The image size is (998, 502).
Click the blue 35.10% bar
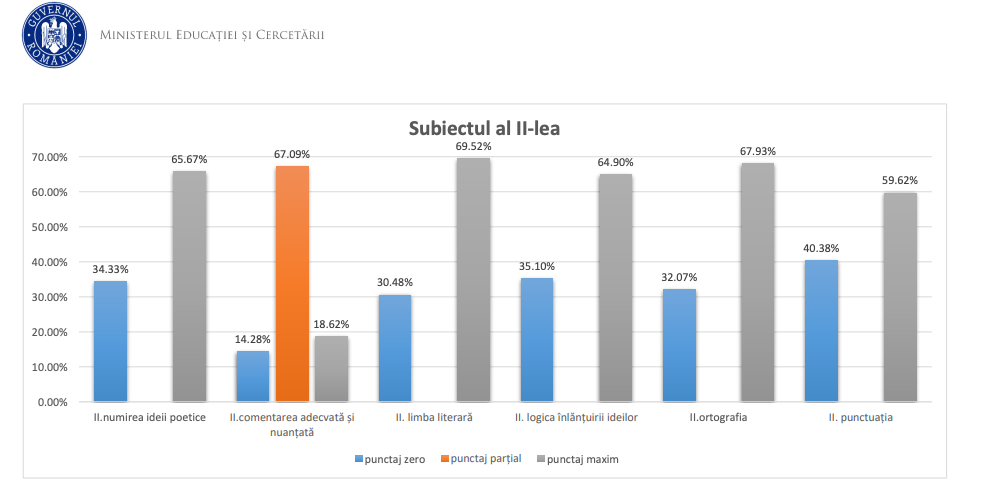coord(537,340)
